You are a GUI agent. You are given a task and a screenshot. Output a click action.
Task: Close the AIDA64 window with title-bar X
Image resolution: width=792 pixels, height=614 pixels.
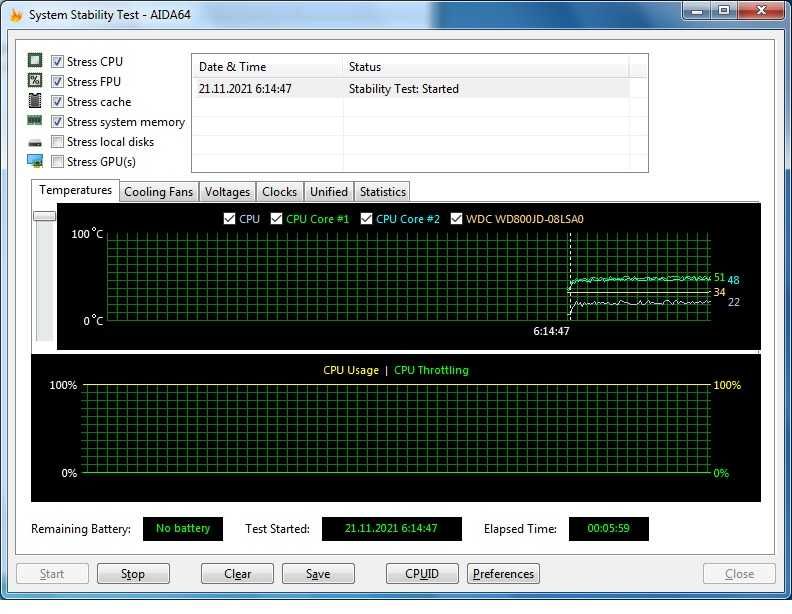click(x=761, y=11)
